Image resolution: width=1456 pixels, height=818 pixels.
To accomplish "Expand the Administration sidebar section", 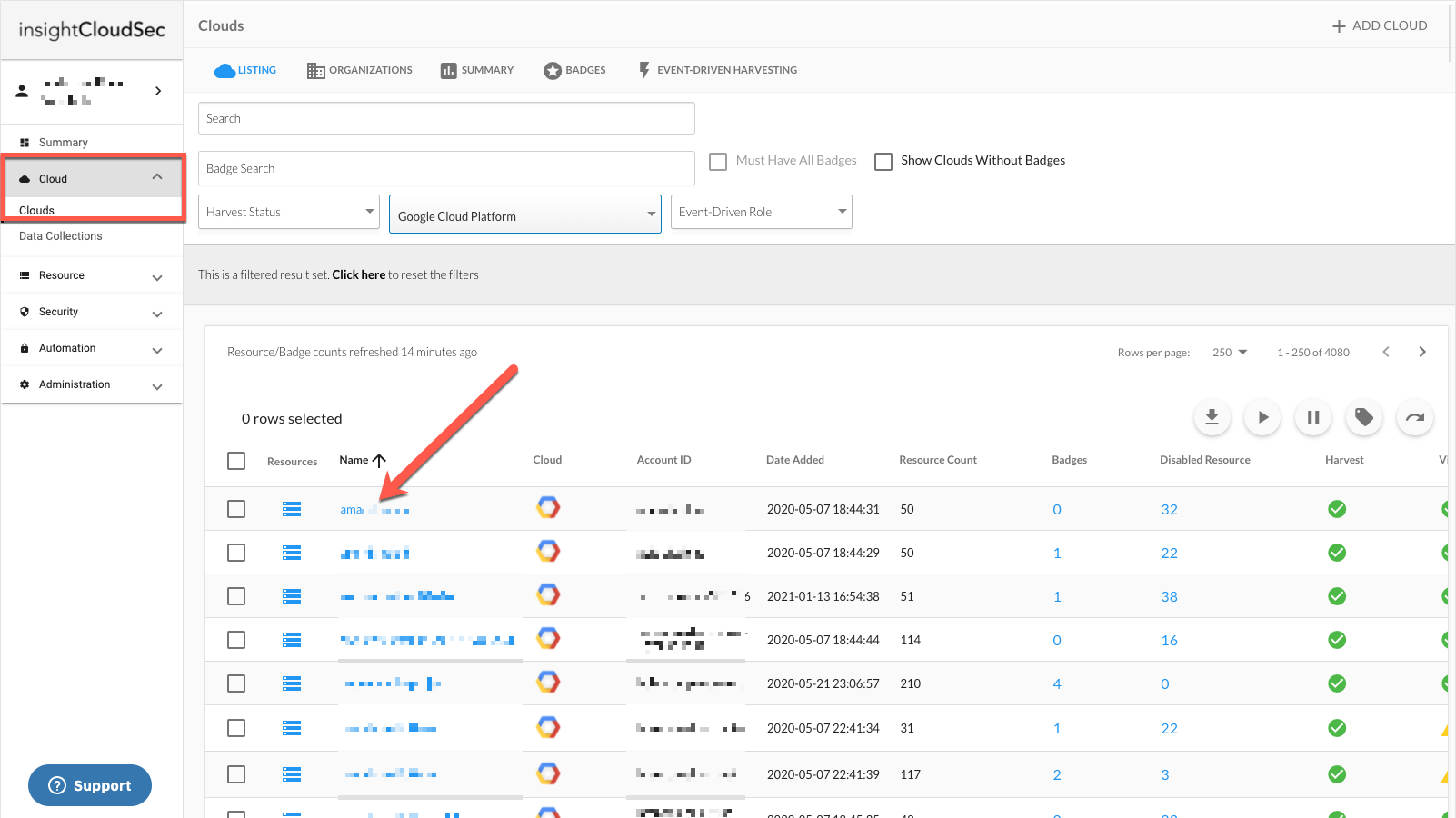I will [157, 386].
